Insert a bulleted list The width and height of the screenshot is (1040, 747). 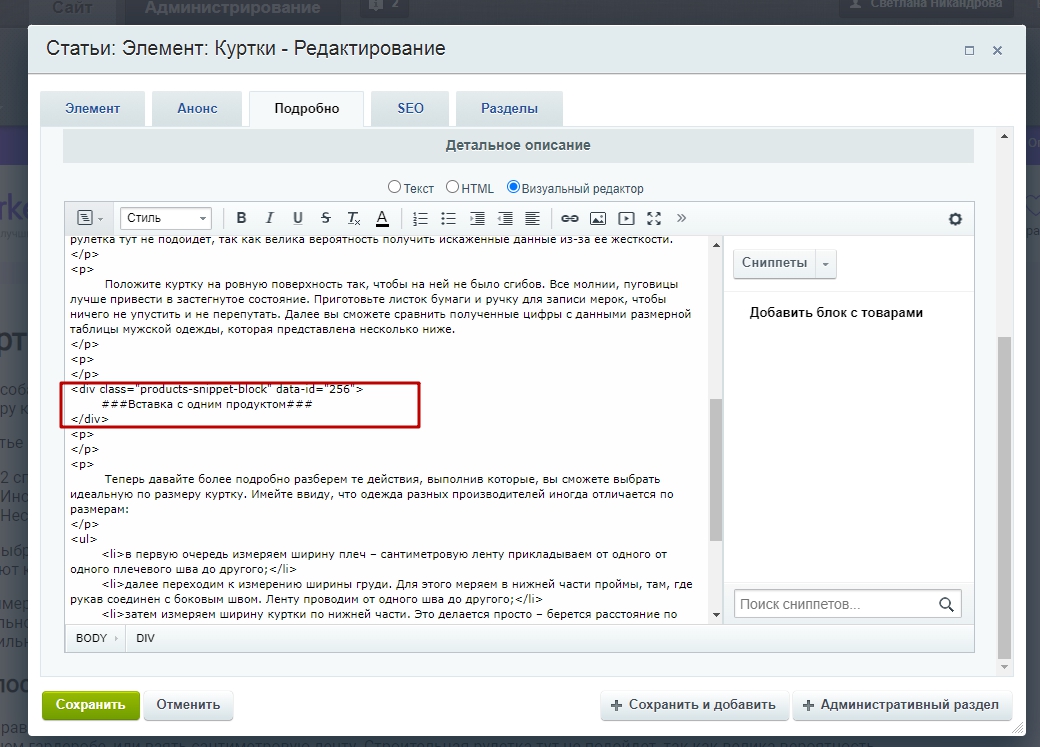448,218
